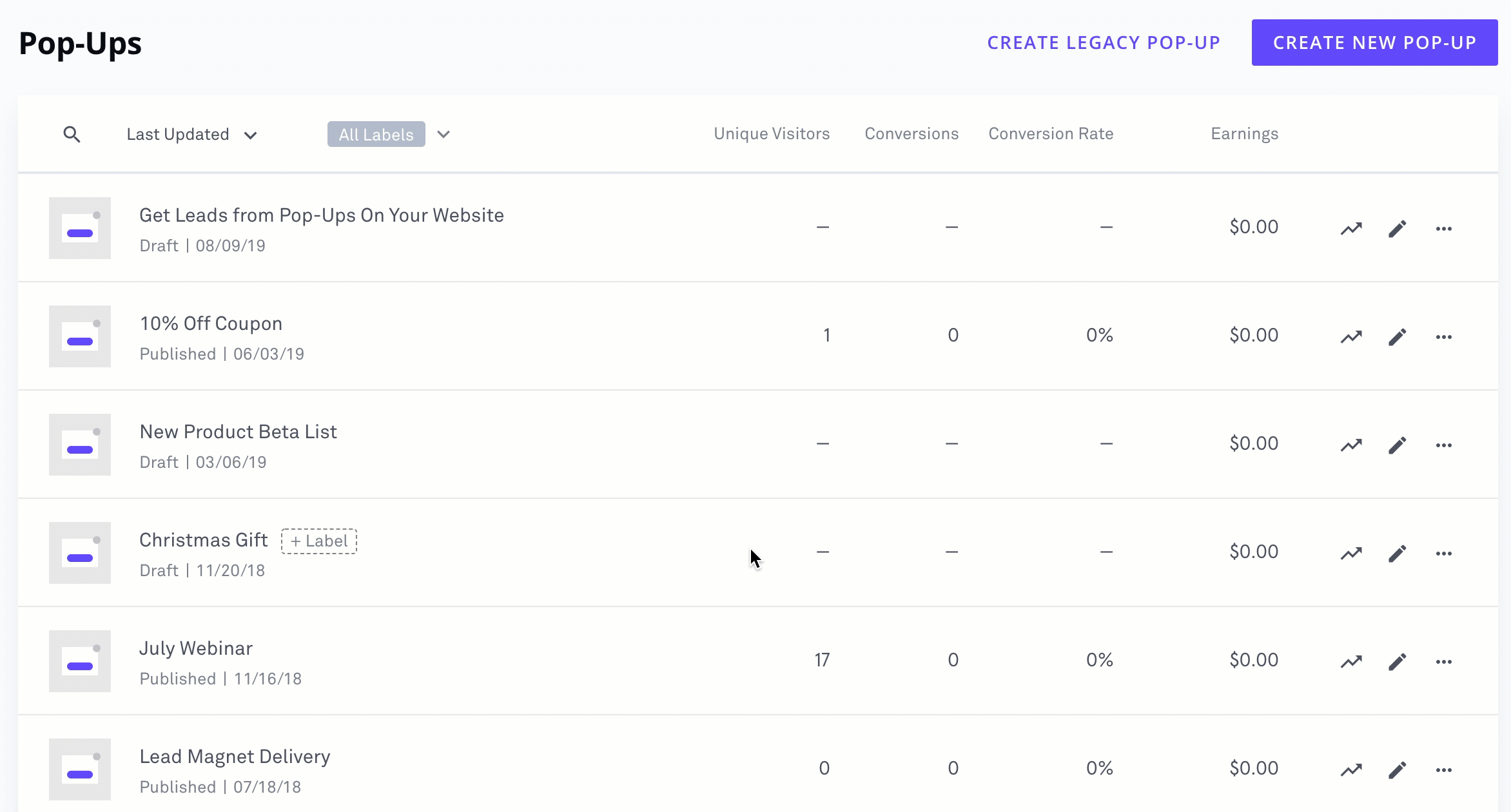The height and width of the screenshot is (812, 1511).
Task: Open Get Leads from Pop-Ups On Your Website
Action: [x=322, y=215]
